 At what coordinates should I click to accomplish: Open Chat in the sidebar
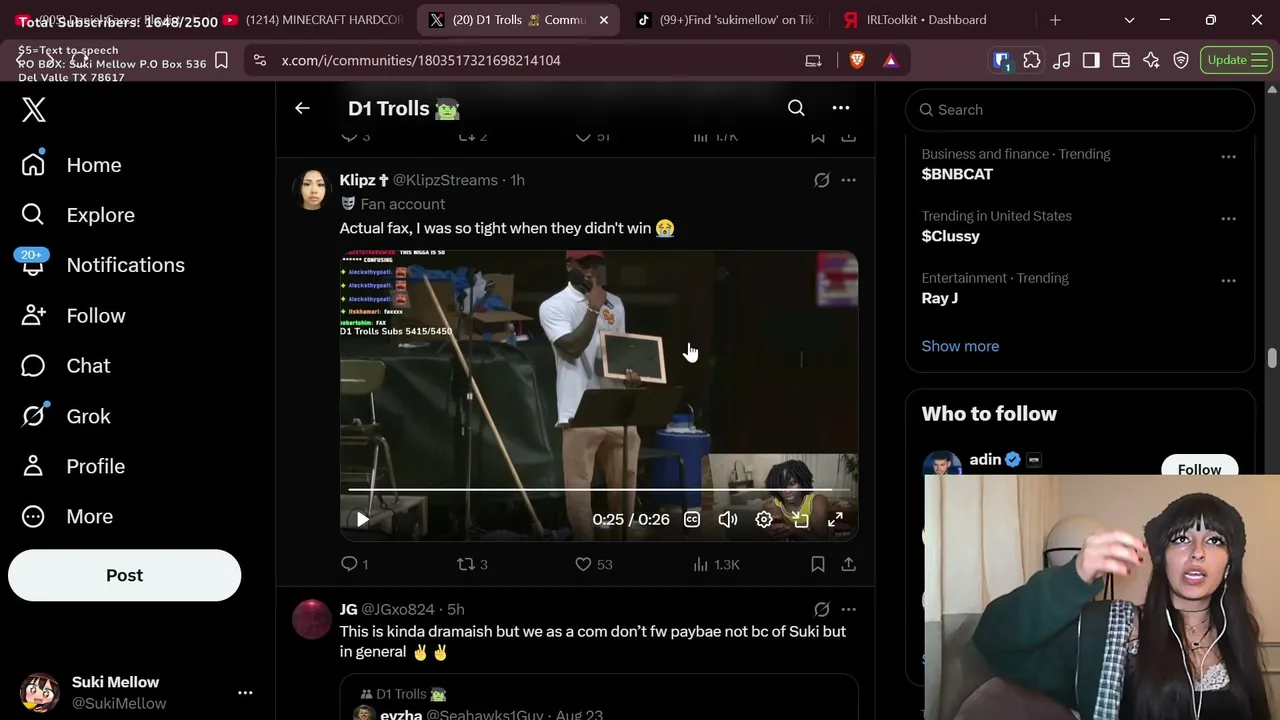(66, 366)
